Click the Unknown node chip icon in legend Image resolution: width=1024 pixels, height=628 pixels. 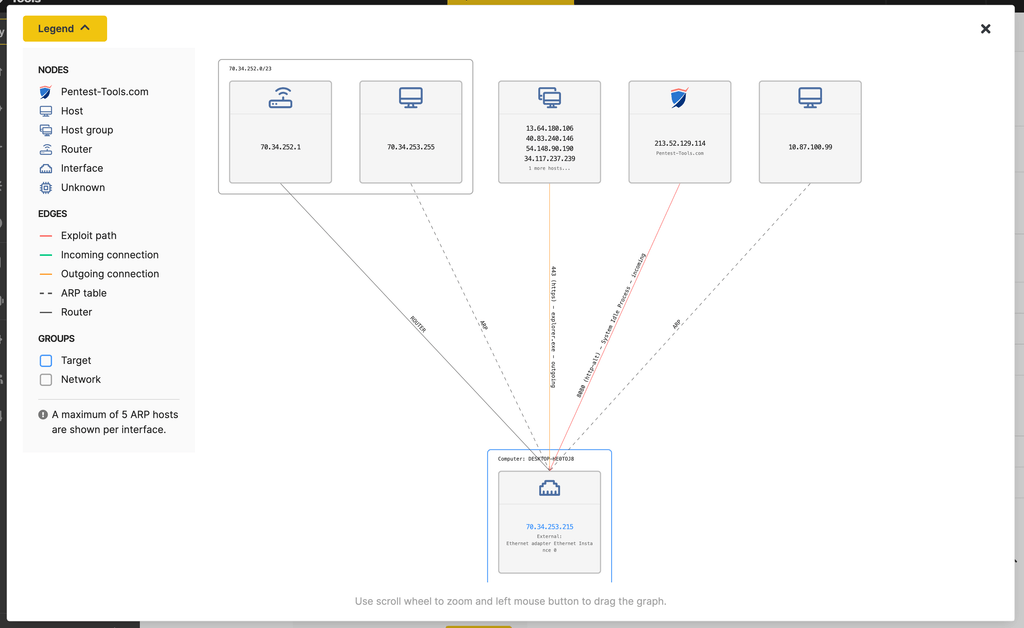44,186
